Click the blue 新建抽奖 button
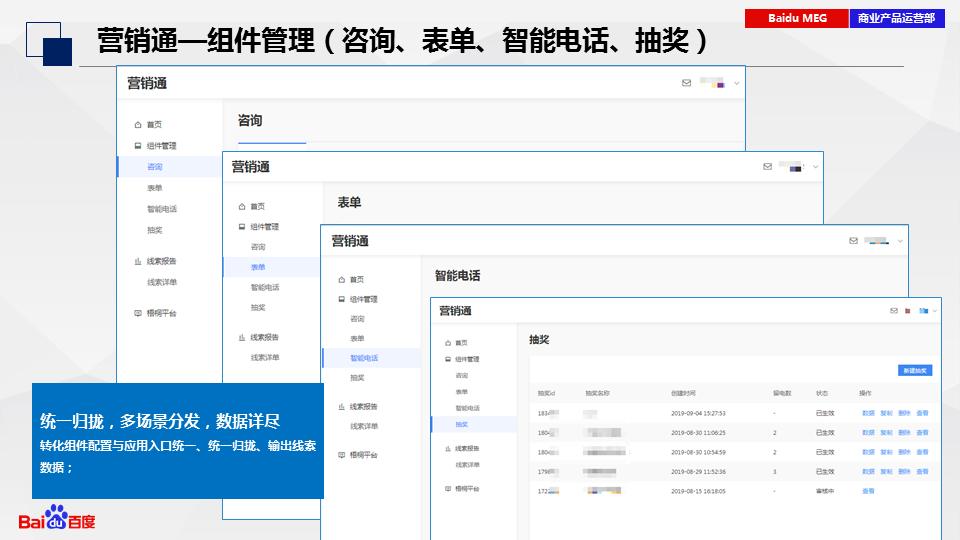The width and height of the screenshot is (960, 540). click(915, 370)
